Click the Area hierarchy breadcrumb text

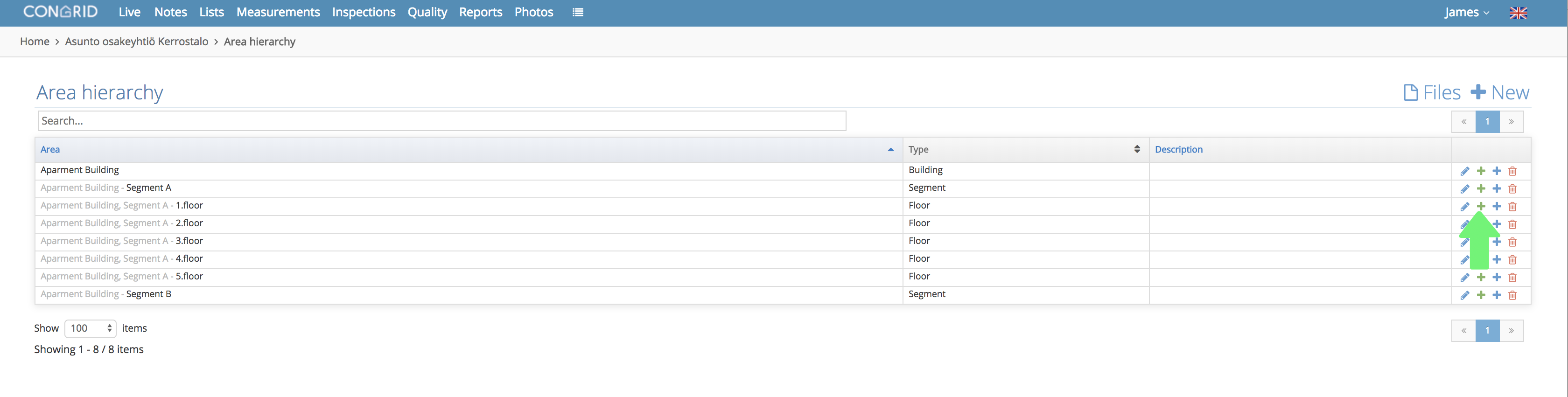259,42
